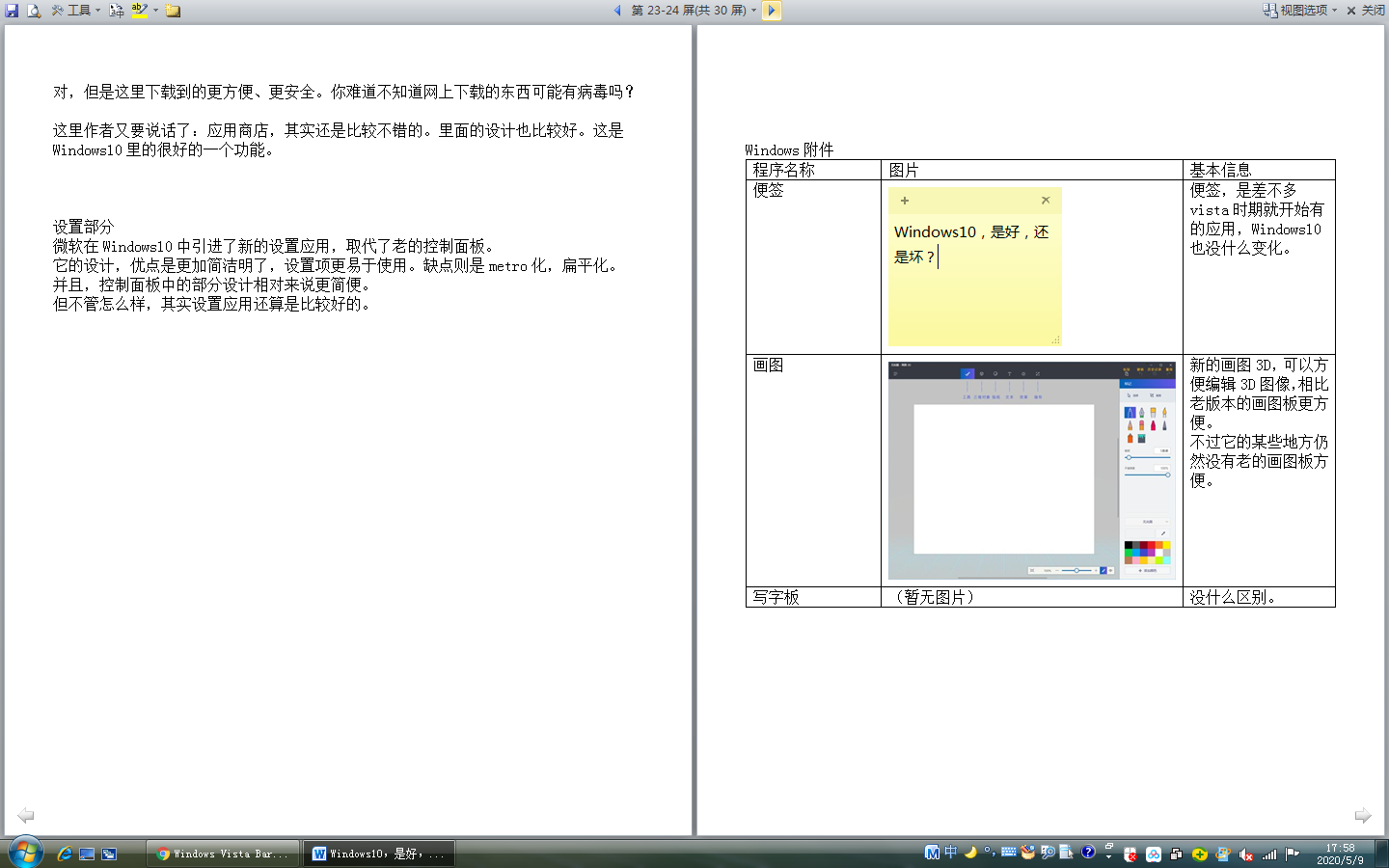Click the Save icon in the toolbar

(12, 11)
